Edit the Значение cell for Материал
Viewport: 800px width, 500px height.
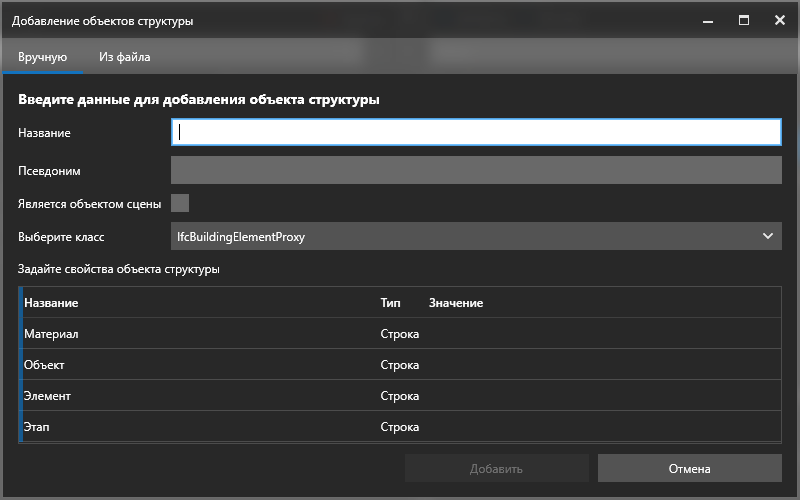(x=600, y=334)
